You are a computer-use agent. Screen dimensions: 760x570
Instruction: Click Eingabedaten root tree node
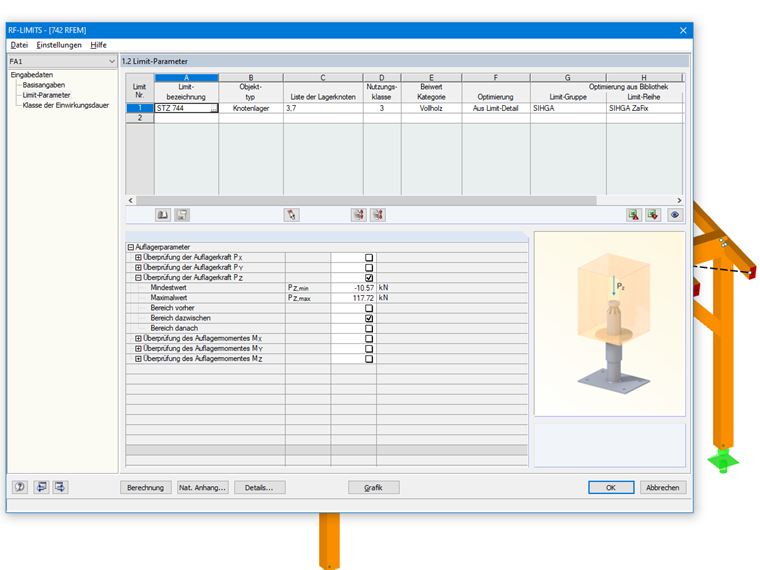click(32, 75)
